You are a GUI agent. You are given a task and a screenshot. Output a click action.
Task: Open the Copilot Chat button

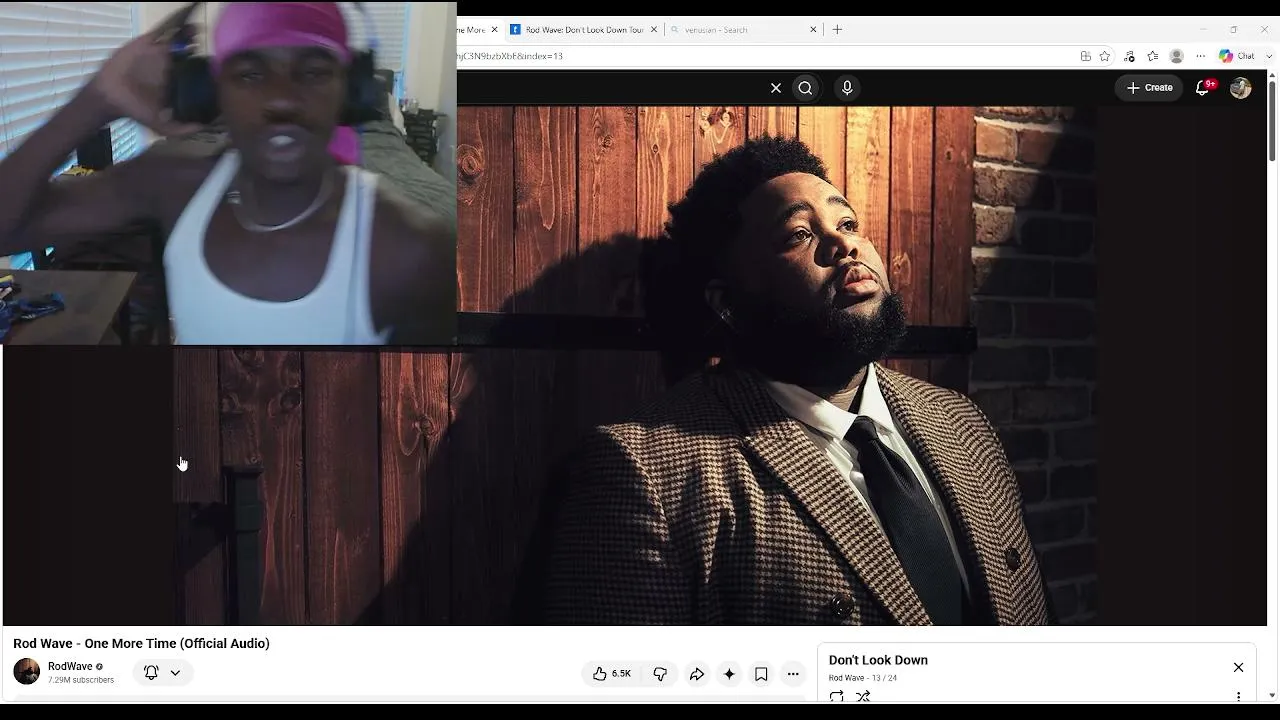click(1237, 56)
